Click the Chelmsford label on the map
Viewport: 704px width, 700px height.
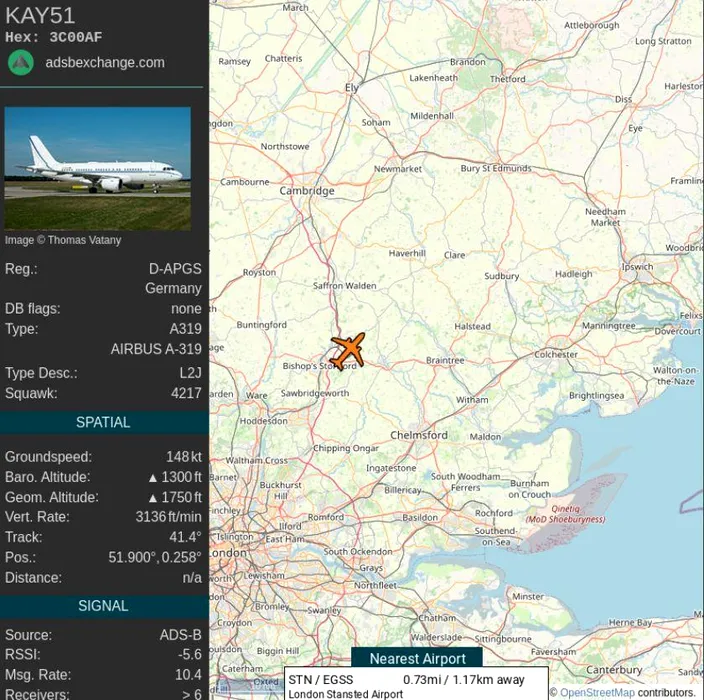coord(418,435)
